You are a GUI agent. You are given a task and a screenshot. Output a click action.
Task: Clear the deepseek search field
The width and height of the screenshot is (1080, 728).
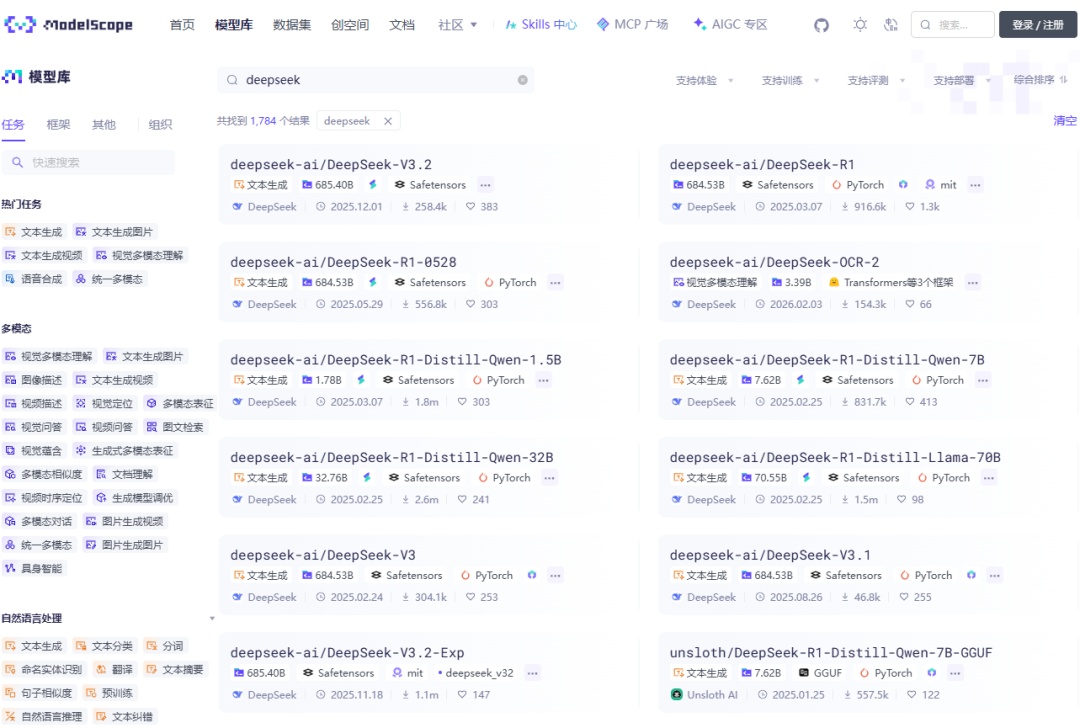click(x=523, y=80)
